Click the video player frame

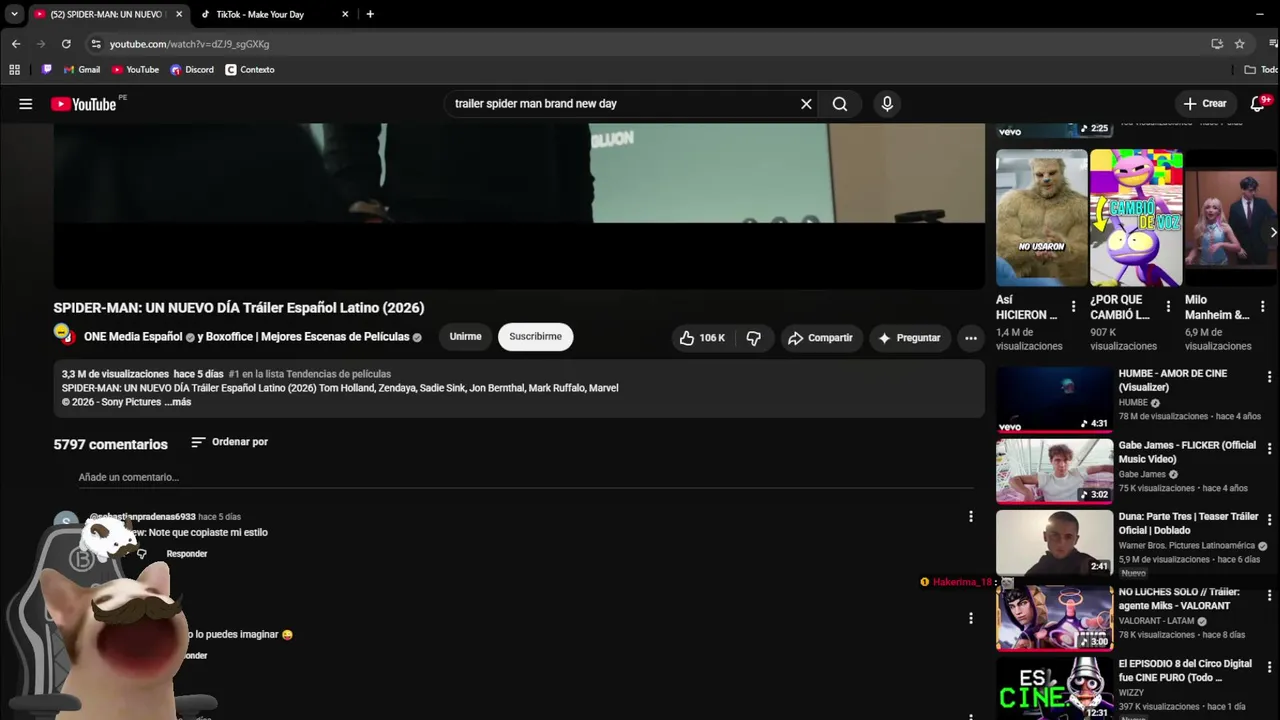pyautogui.click(x=519, y=206)
